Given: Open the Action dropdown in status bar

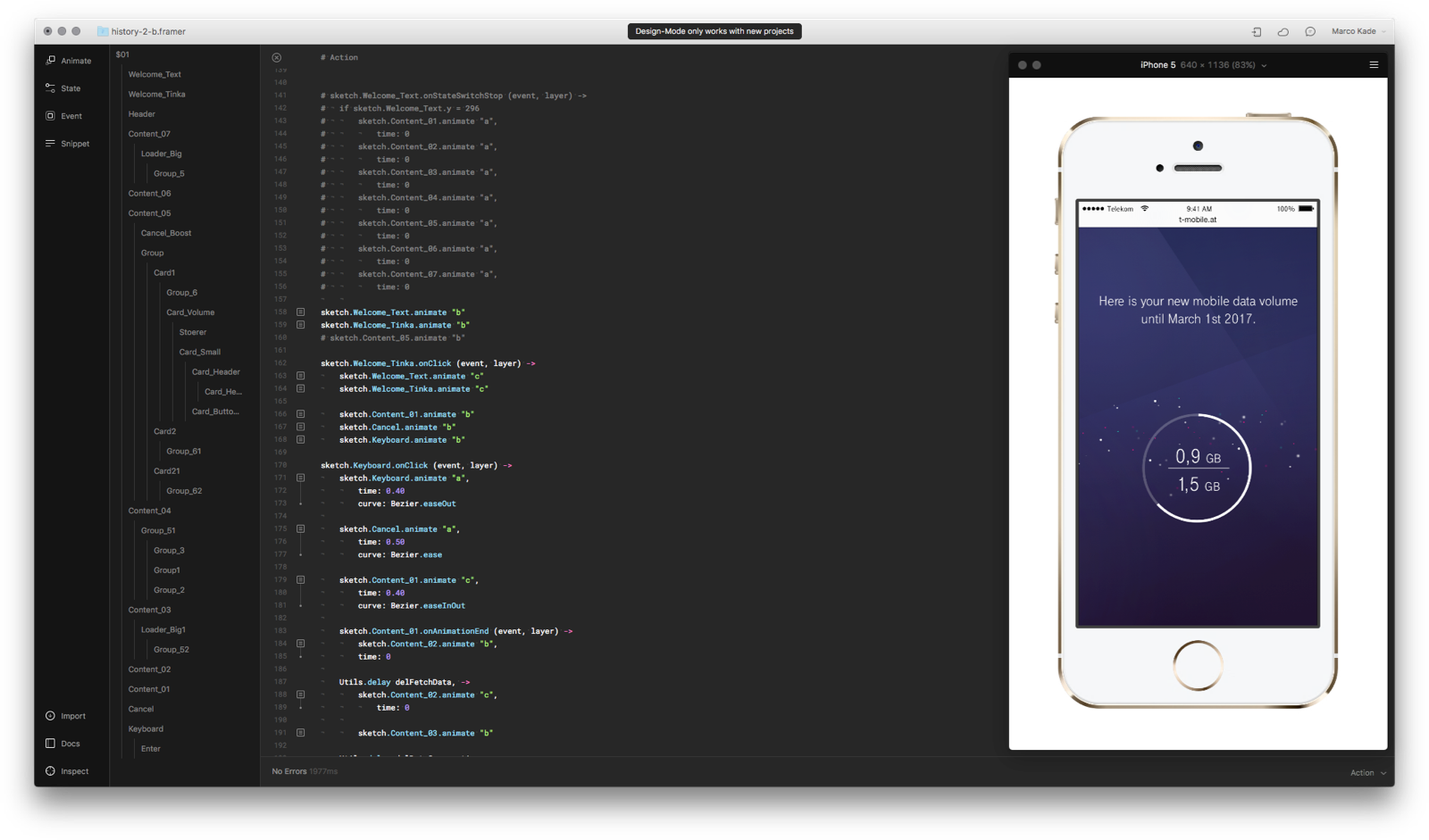Looking at the screenshot, I should 1367,773.
